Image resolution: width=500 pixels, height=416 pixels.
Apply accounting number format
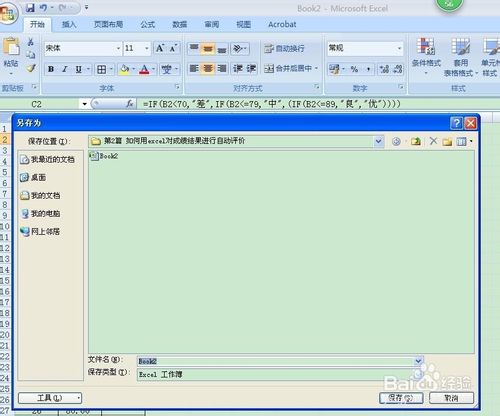coord(334,69)
